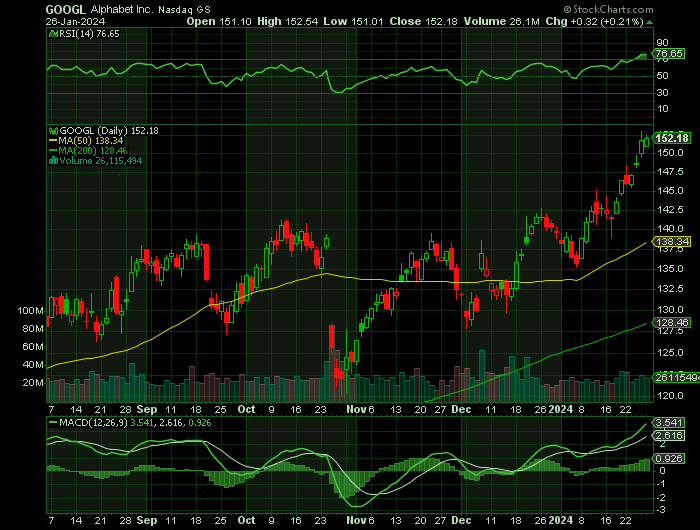Viewport: 700px width, 530px height.
Task: Click the Nasdaq GS exchange label
Action: point(184,10)
